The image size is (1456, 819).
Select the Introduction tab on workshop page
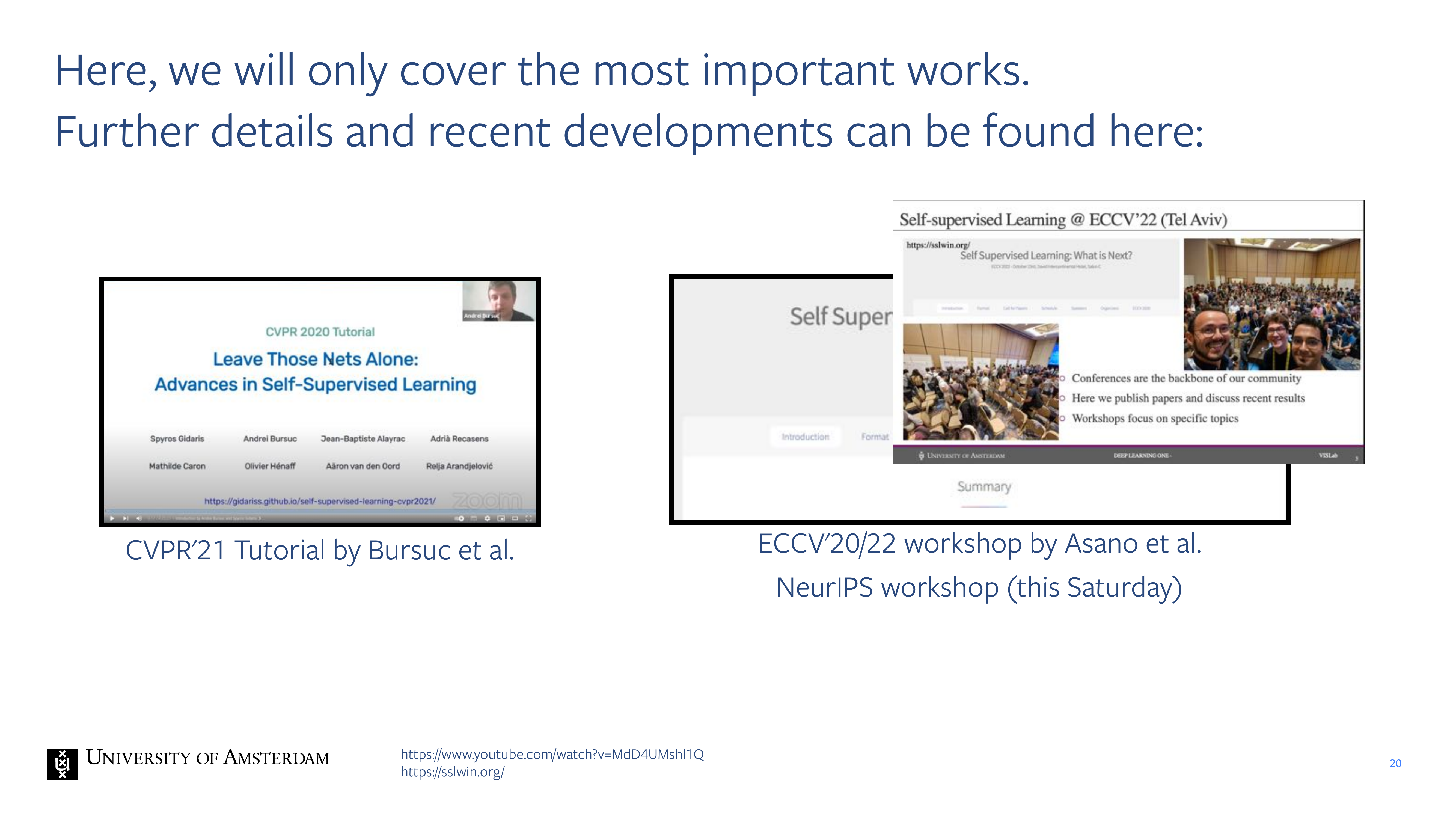805,436
